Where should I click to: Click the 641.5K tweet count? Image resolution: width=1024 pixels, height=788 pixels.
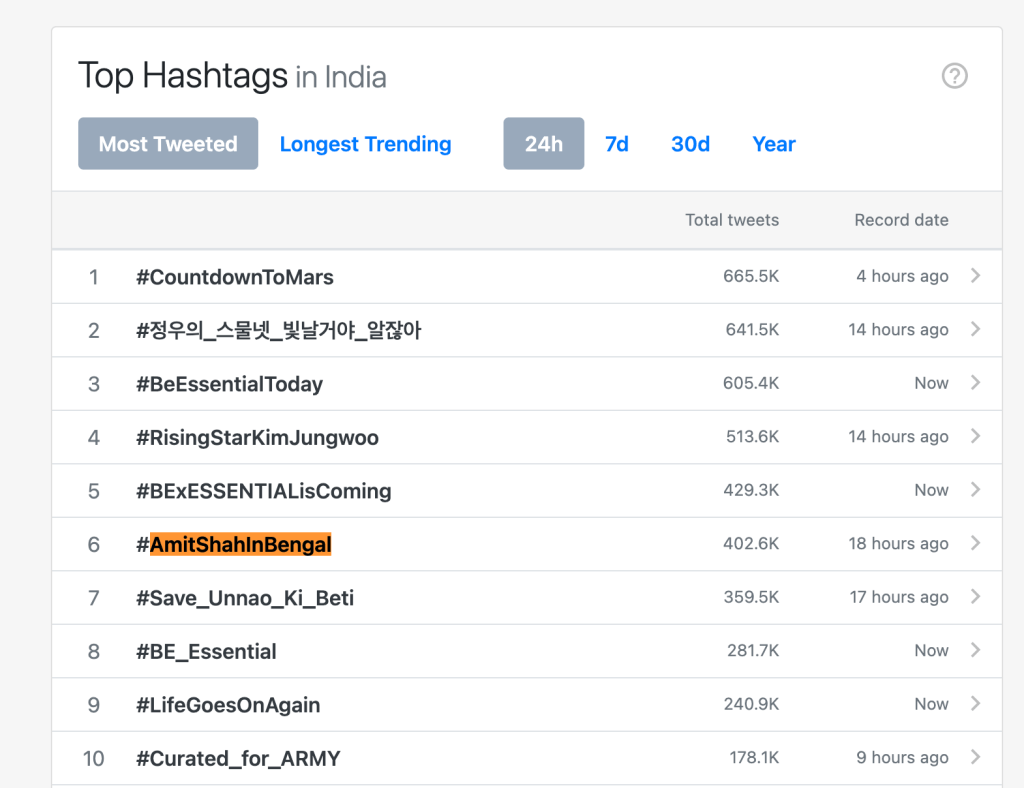(752, 330)
